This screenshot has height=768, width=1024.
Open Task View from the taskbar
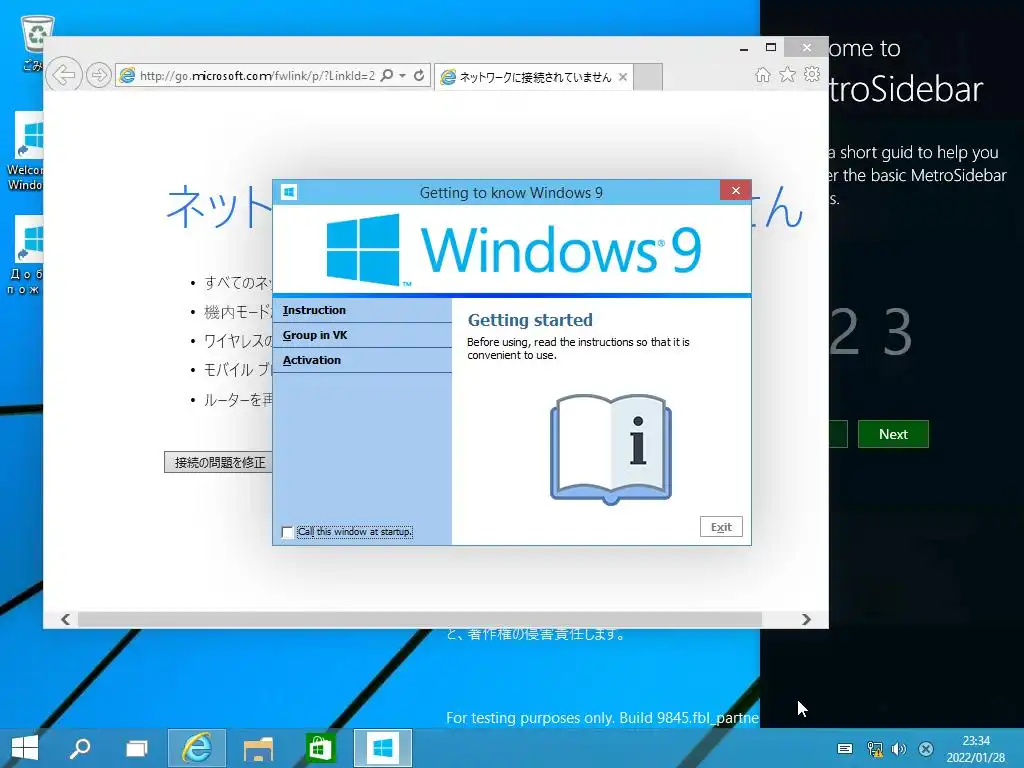coord(136,748)
